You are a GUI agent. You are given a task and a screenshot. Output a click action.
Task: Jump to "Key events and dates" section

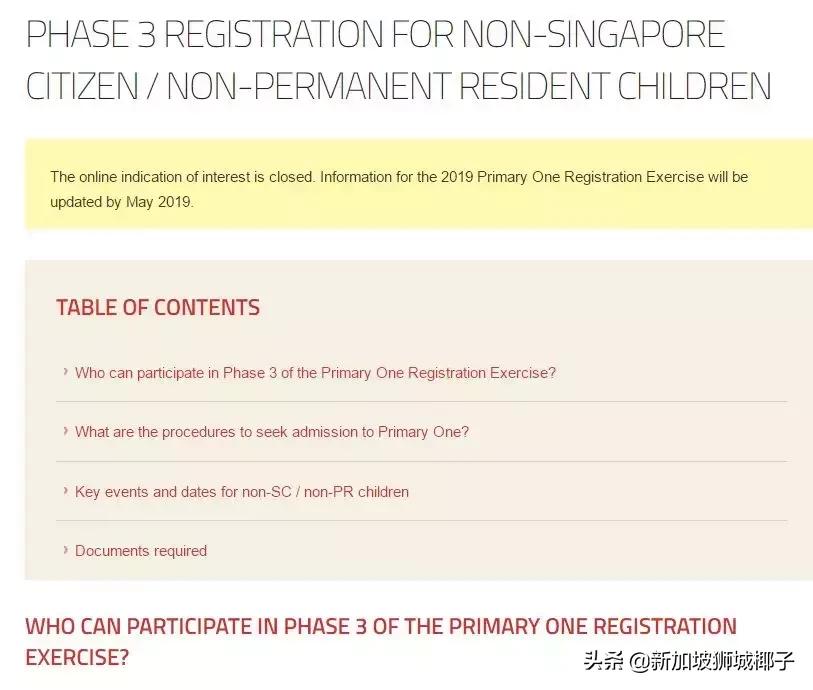[x=242, y=492]
